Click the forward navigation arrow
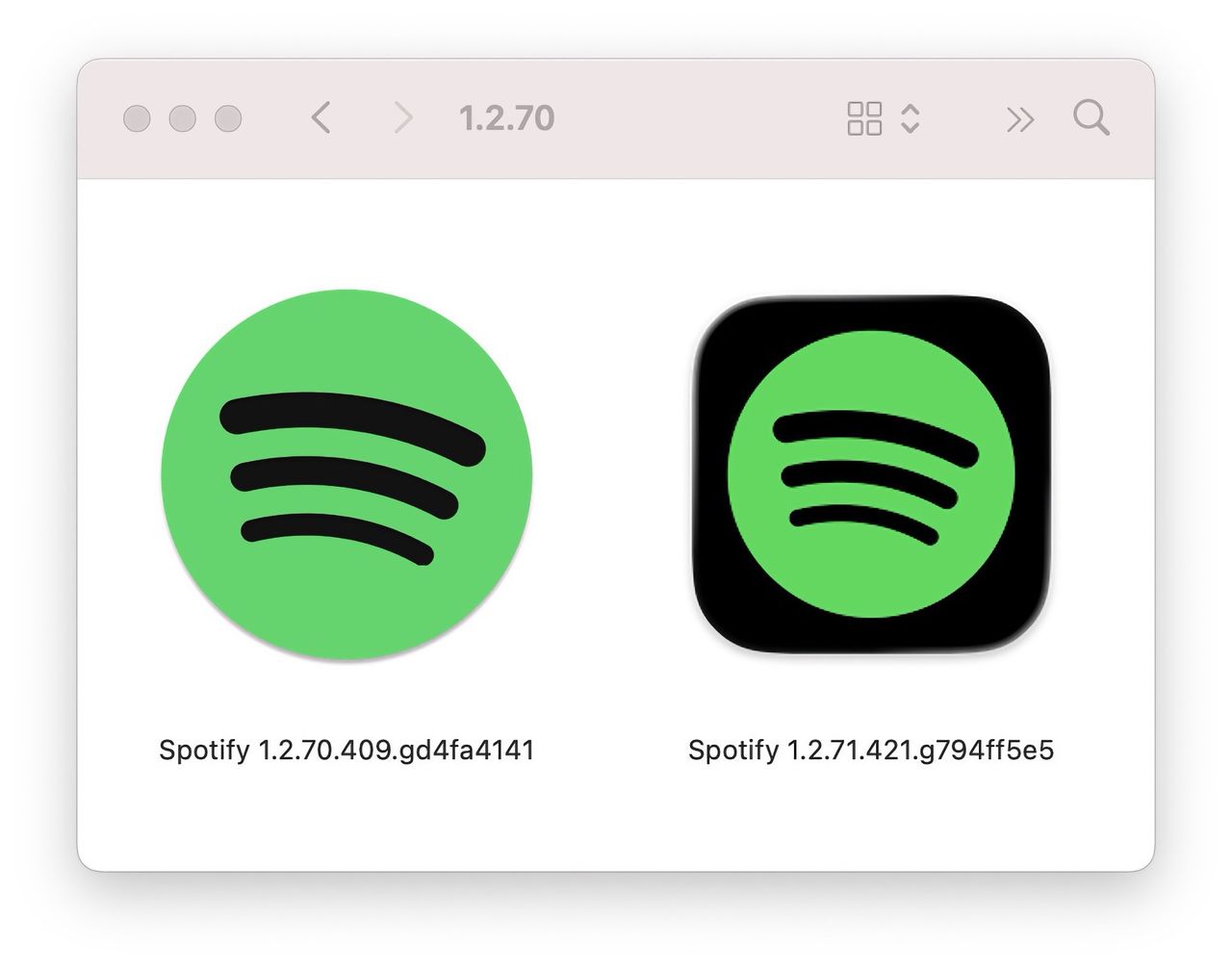This screenshot has height=967, width=1232. (x=401, y=118)
